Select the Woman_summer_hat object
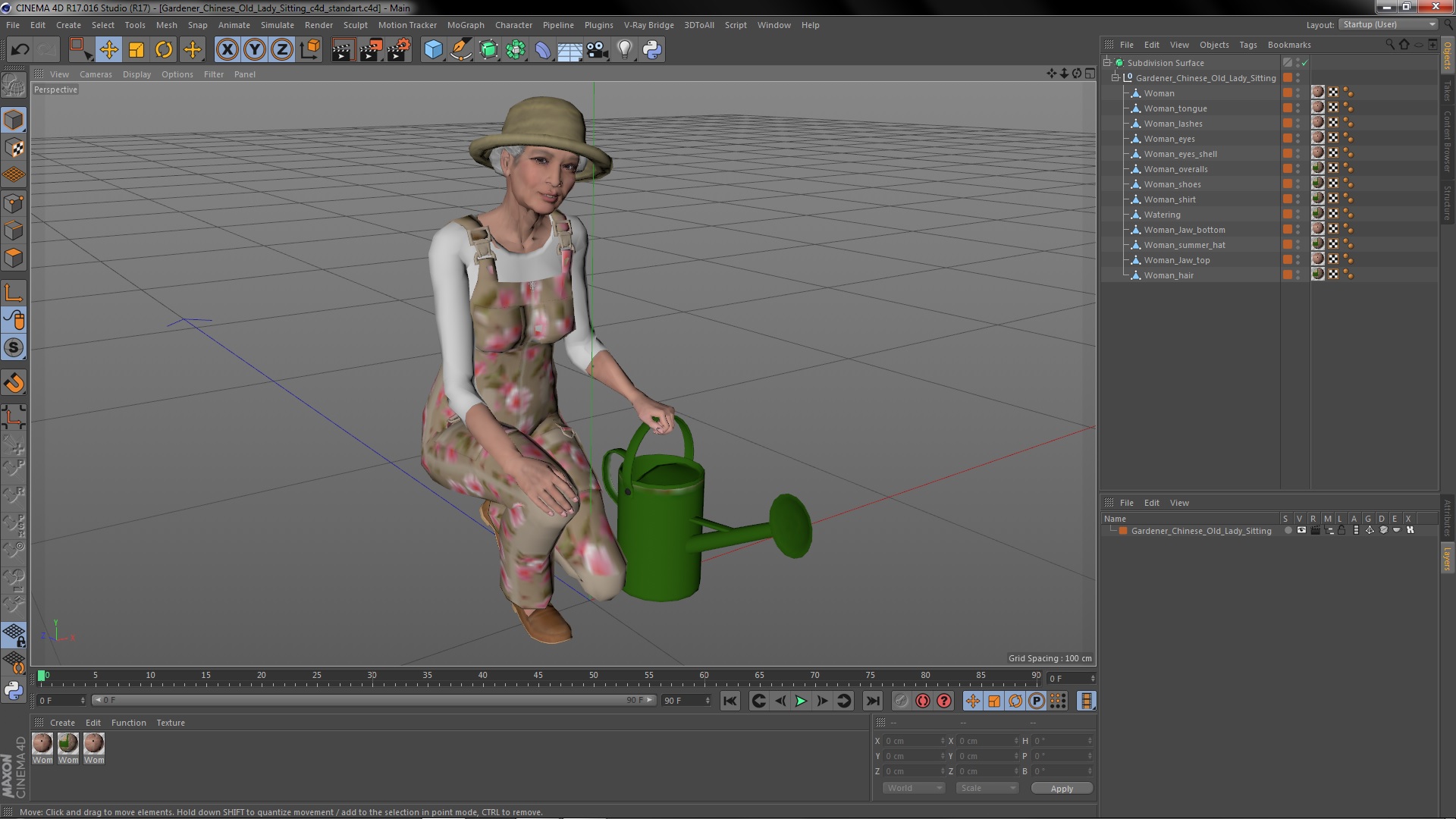This screenshot has width=1456, height=819. pyautogui.click(x=1185, y=245)
